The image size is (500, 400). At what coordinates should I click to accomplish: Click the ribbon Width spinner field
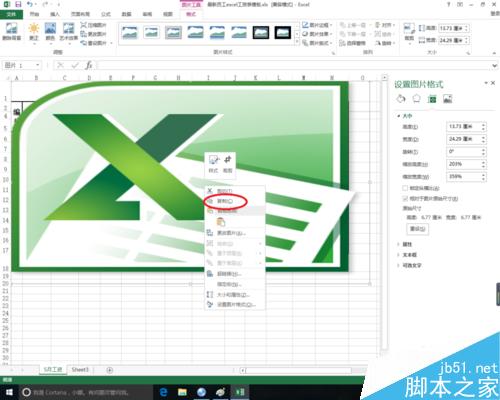tap(454, 40)
